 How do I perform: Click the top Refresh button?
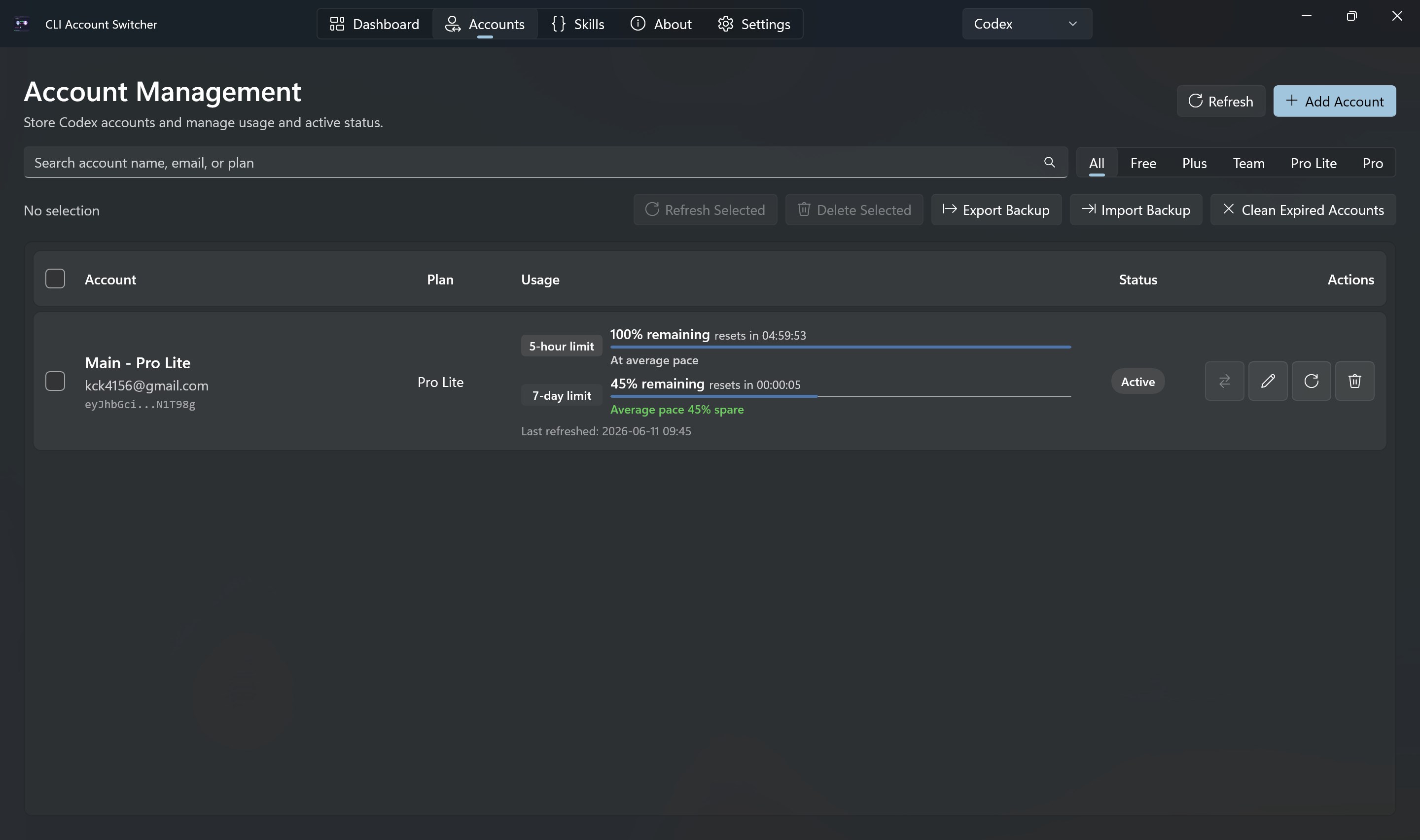click(1221, 102)
